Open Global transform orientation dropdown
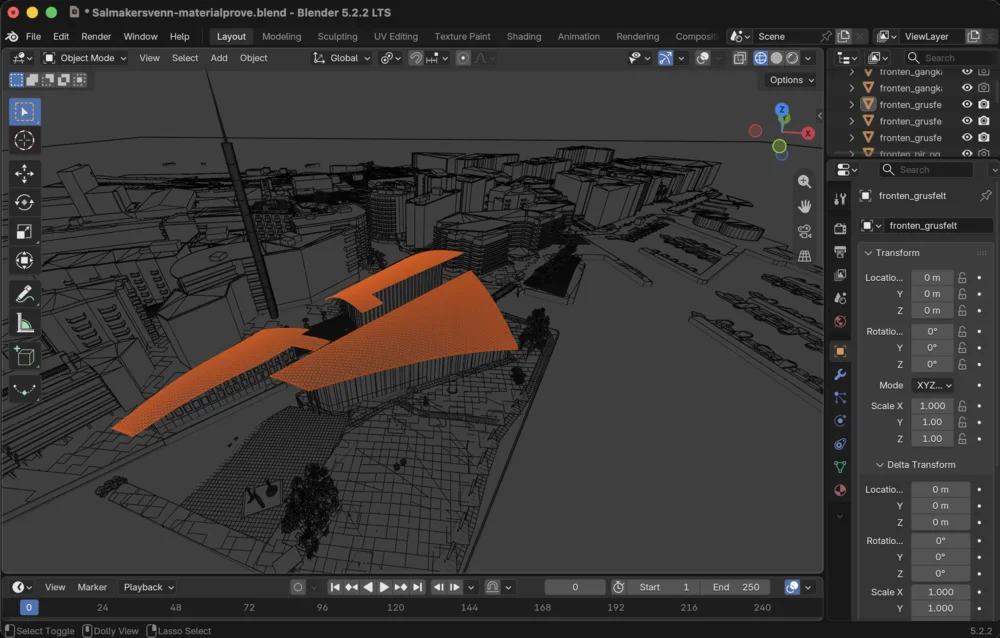Viewport: 1000px width, 638px height. point(341,58)
